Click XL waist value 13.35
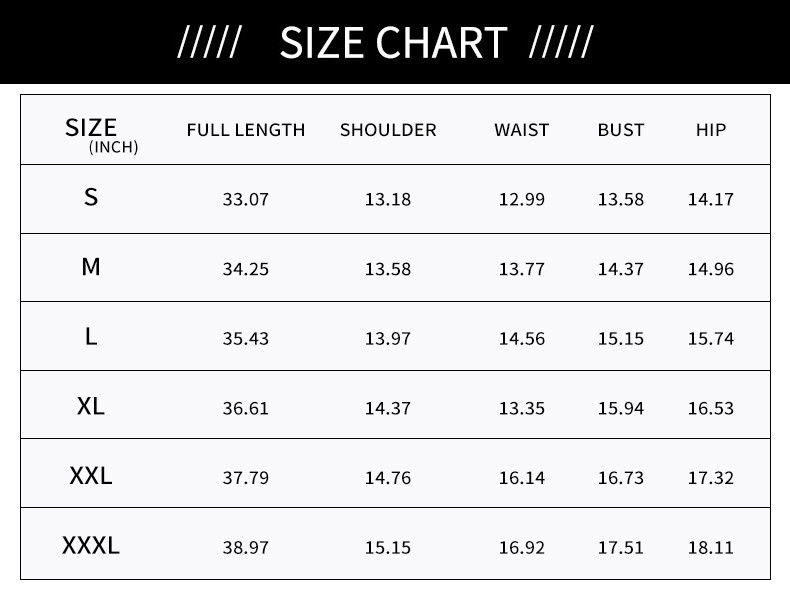This screenshot has height=594, width=790. [521, 408]
